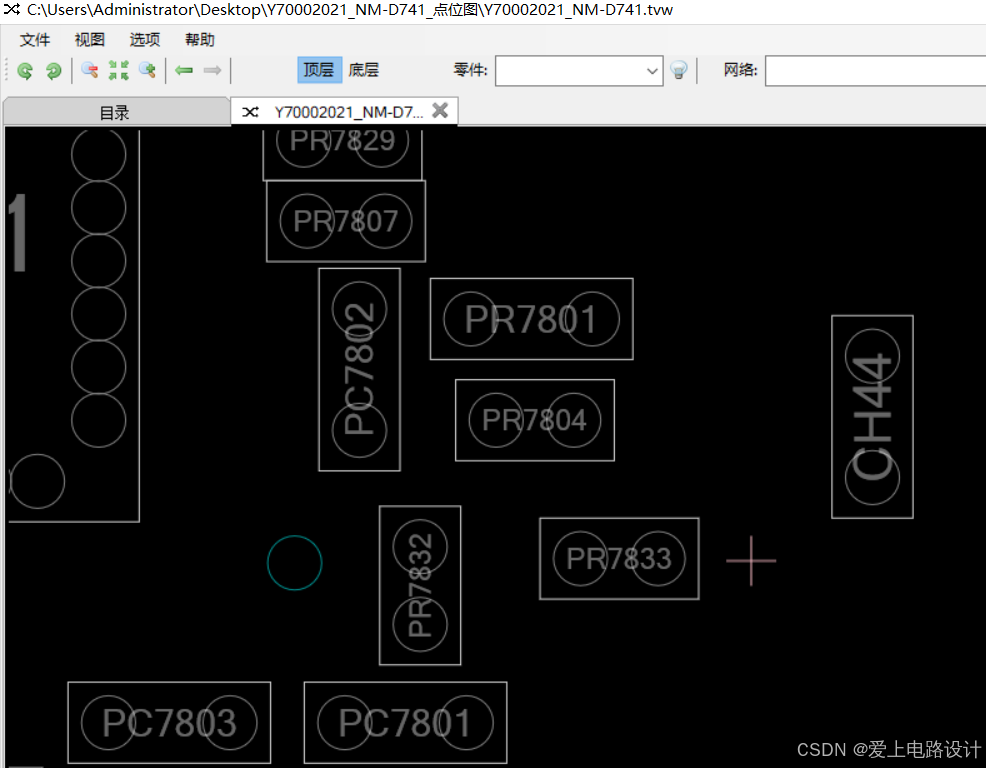Open the 视图 menu
Image resolution: width=986 pixels, height=768 pixels.
(x=89, y=40)
